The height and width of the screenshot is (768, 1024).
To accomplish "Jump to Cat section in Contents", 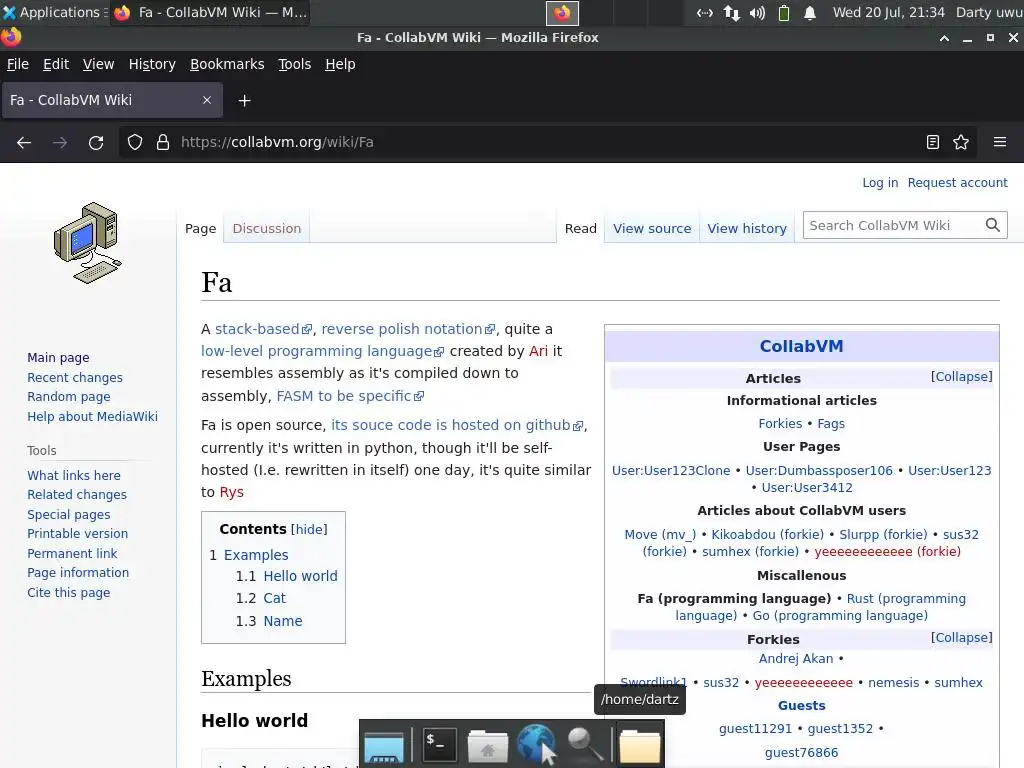I will pyautogui.click(x=274, y=598).
